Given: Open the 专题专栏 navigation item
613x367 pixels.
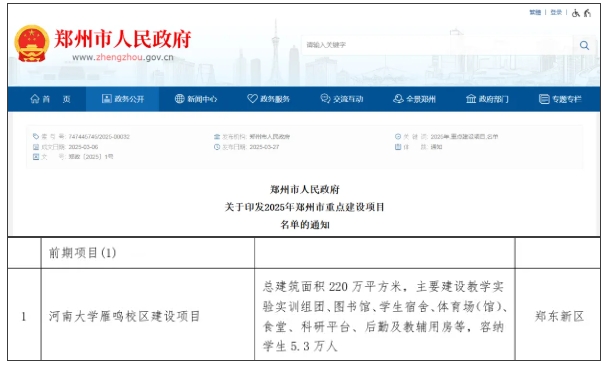Looking at the screenshot, I should click(x=566, y=99).
